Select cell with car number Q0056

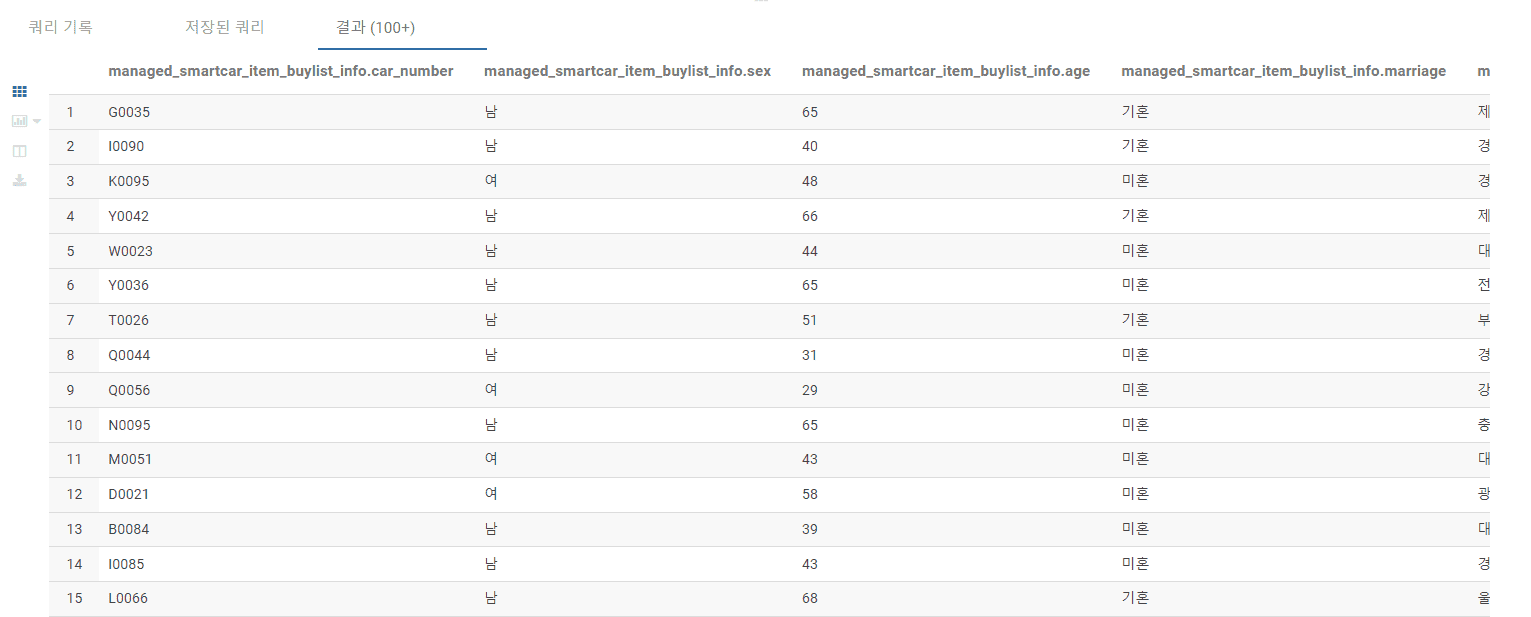point(129,390)
